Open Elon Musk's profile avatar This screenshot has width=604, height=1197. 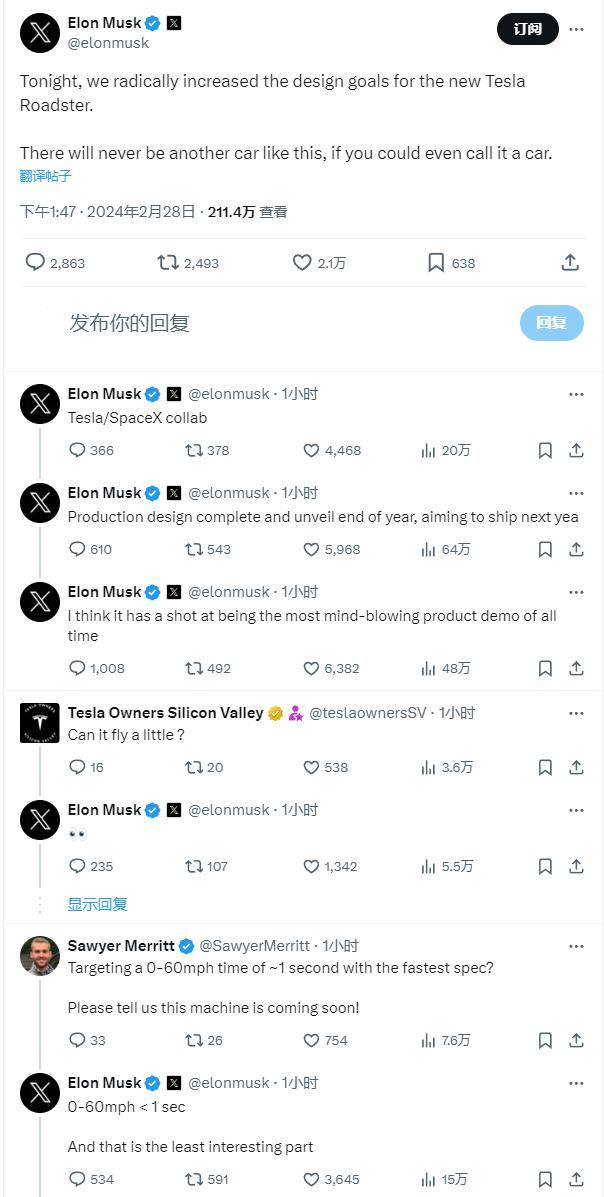point(38,32)
